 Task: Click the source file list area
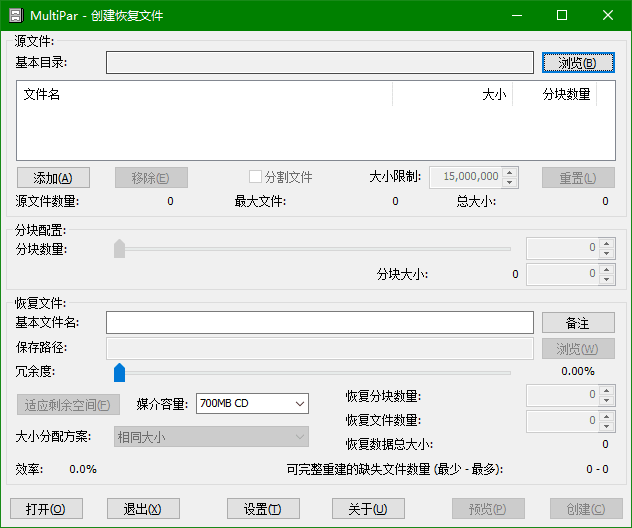pyautogui.click(x=315, y=132)
